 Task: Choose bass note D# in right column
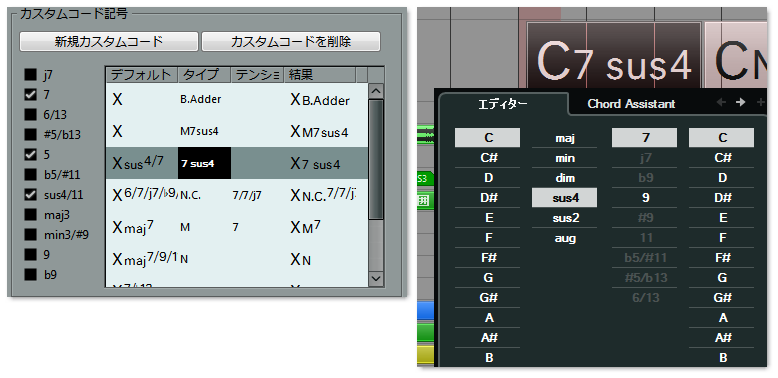pos(722,198)
